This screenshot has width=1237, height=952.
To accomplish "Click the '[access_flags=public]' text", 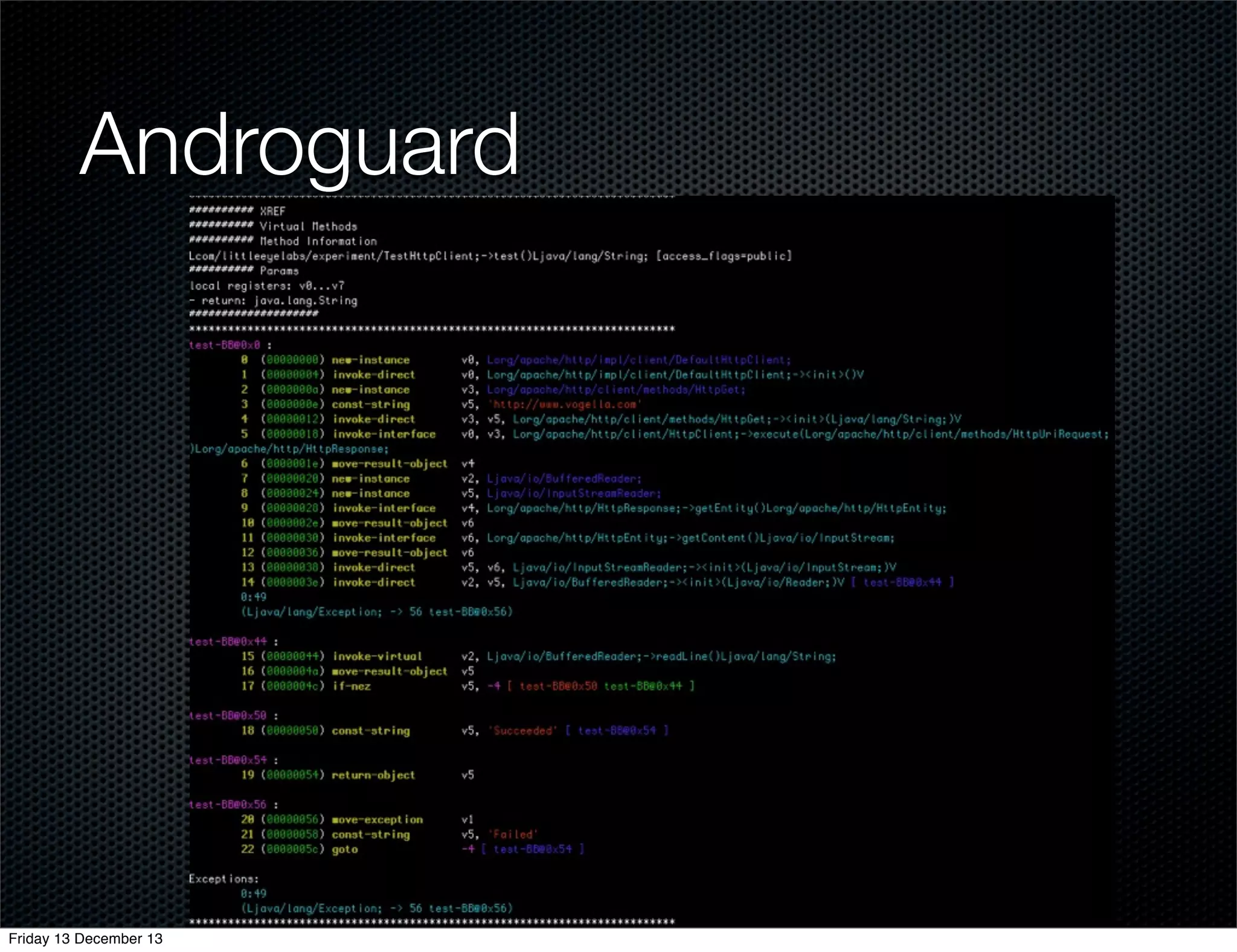I will (724, 256).
